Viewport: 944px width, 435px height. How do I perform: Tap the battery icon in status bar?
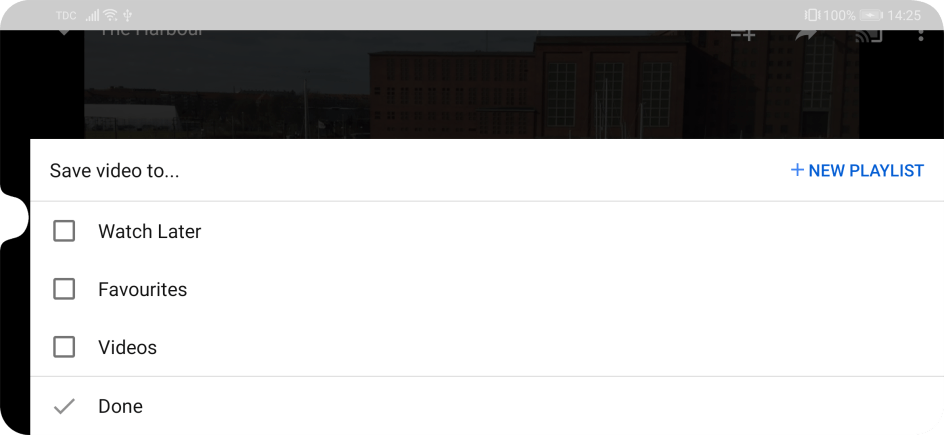tap(871, 15)
